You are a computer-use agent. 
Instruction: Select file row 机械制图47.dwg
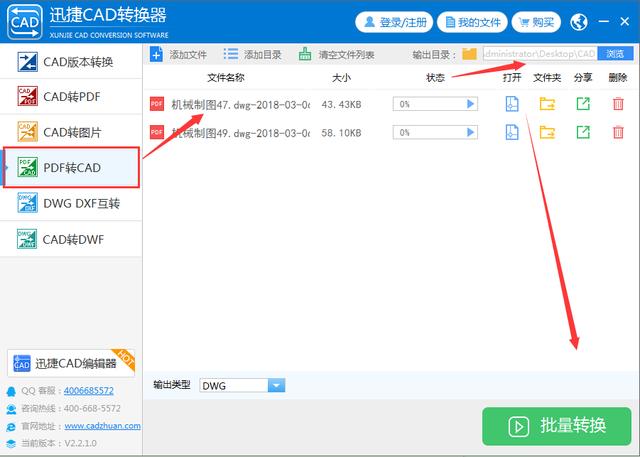coord(391,104)
